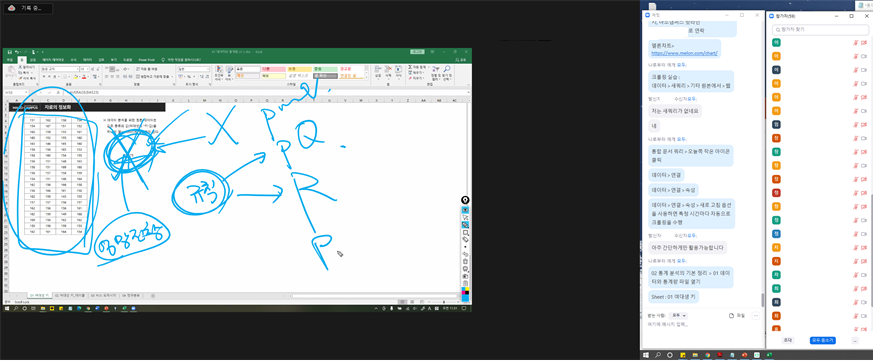Image resolution: width=873 pixels, height=361 pixels.
Task: Open the melon.com chart link in chat
Action: click(x=684, y=53)
